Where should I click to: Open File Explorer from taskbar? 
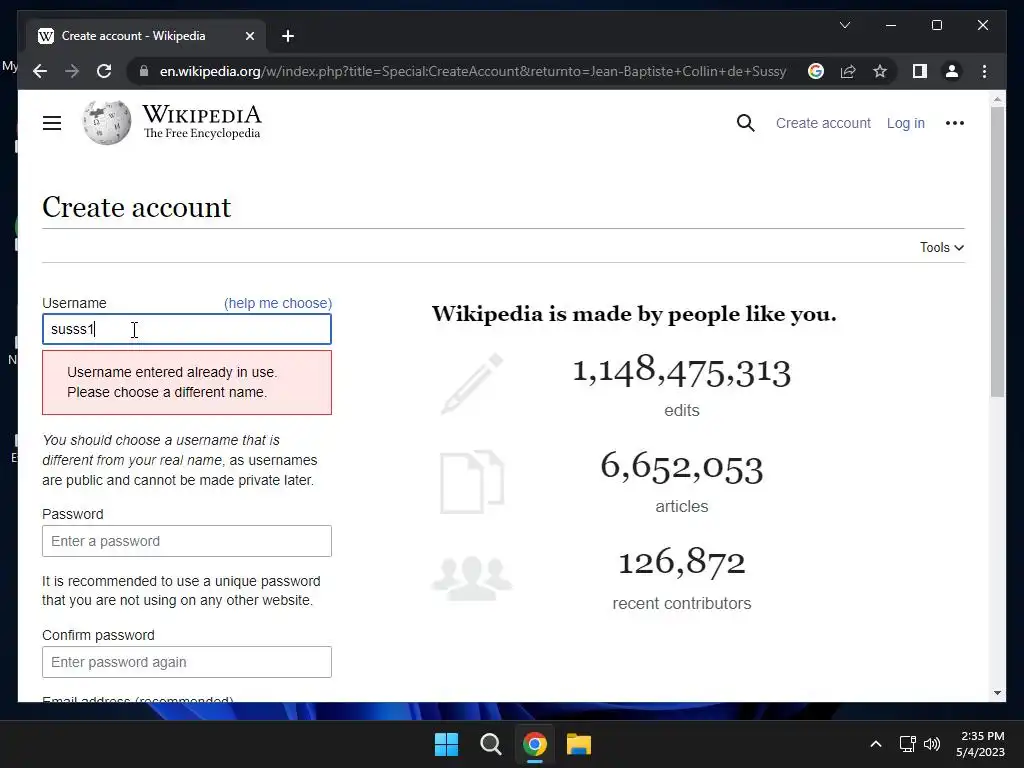[579, 744]
